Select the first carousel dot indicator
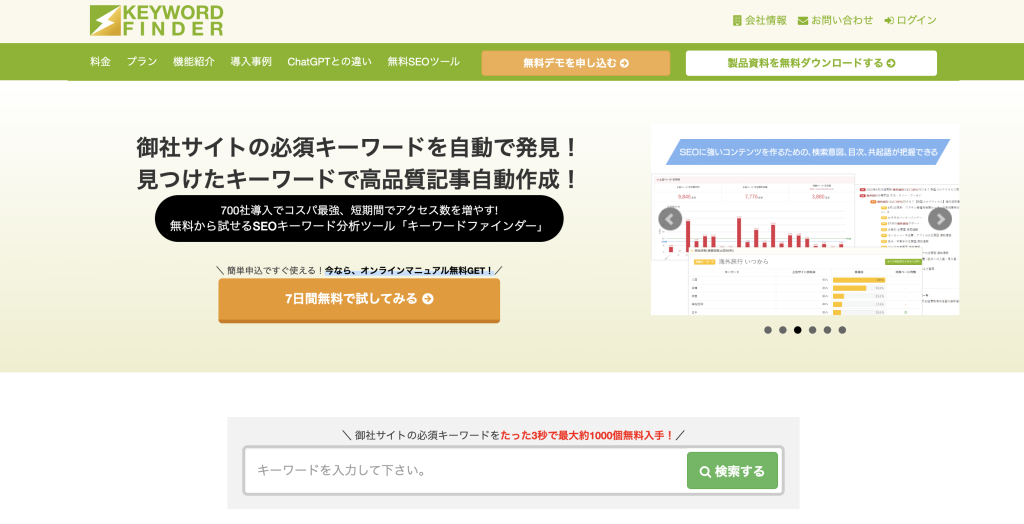Screen dimensions: 1024x524 tap(768, 330)
